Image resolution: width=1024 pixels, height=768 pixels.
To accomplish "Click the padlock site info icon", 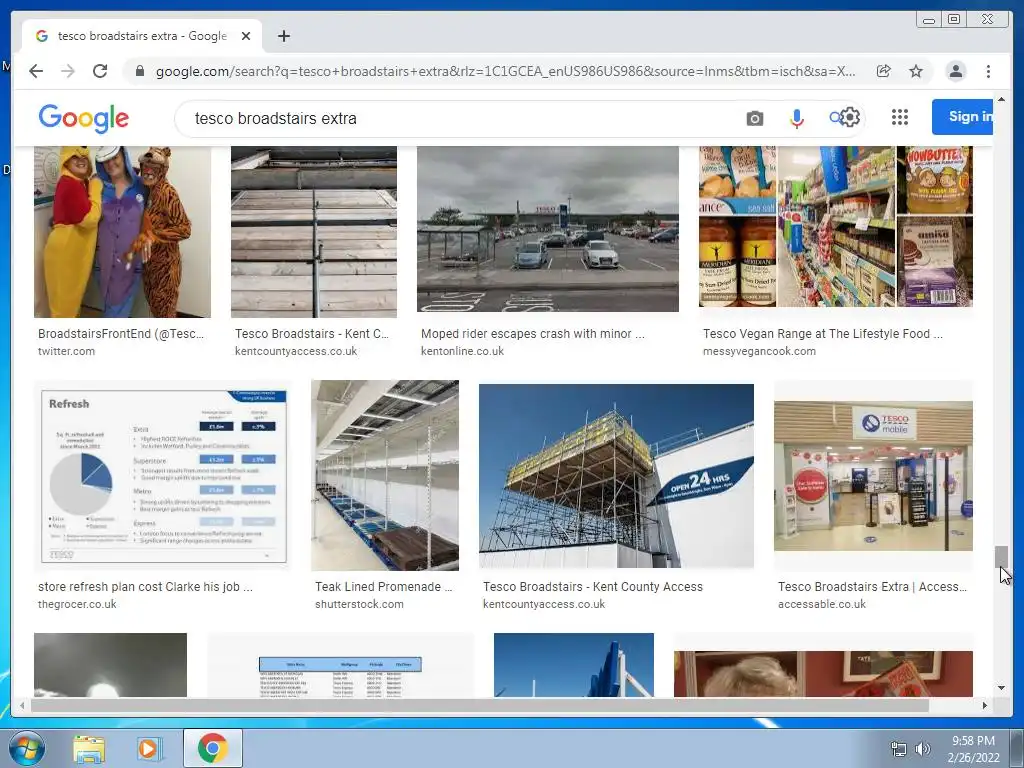I will (139, 71).
